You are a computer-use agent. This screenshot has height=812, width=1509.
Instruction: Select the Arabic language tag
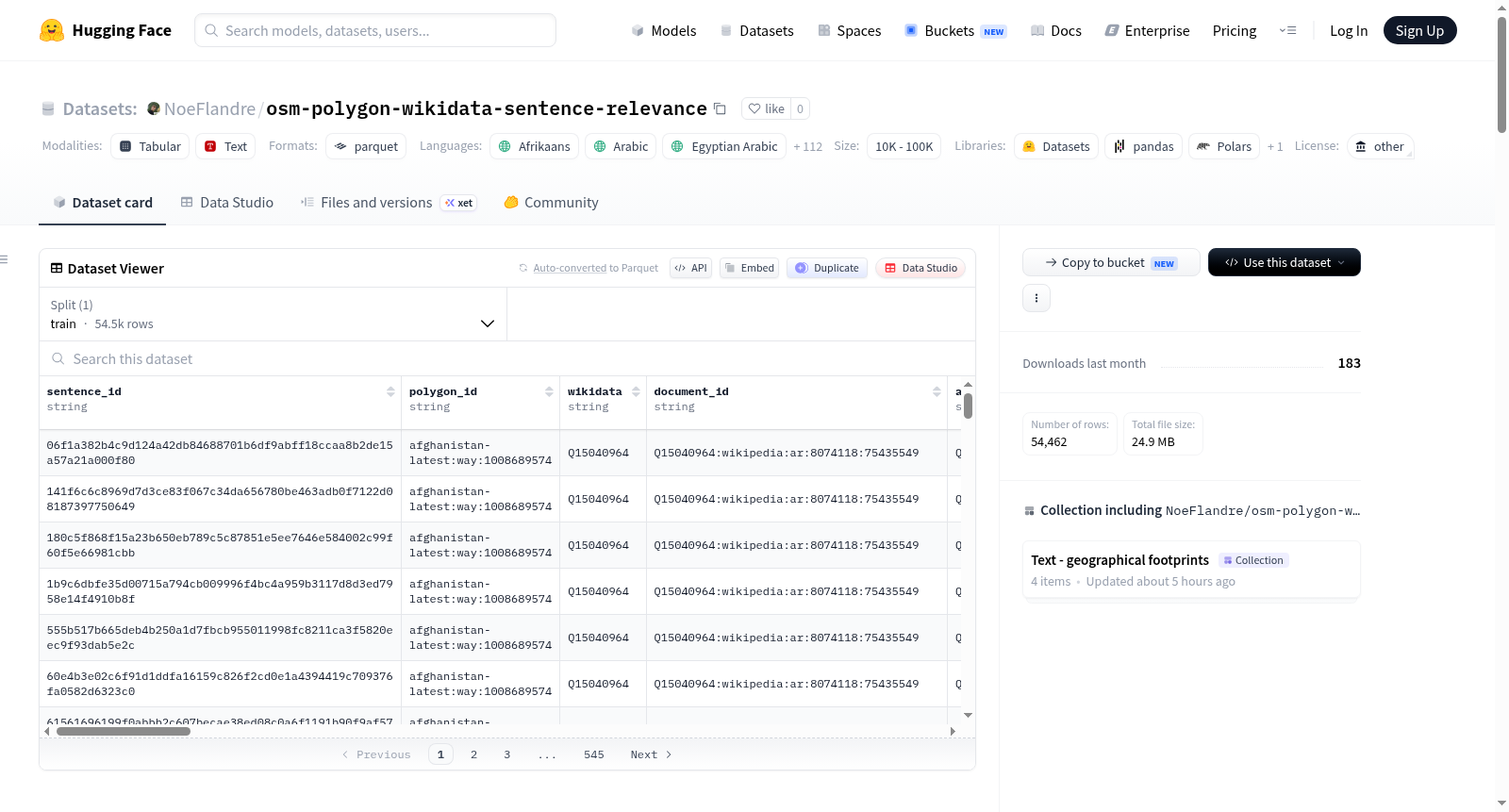(621, 146)
